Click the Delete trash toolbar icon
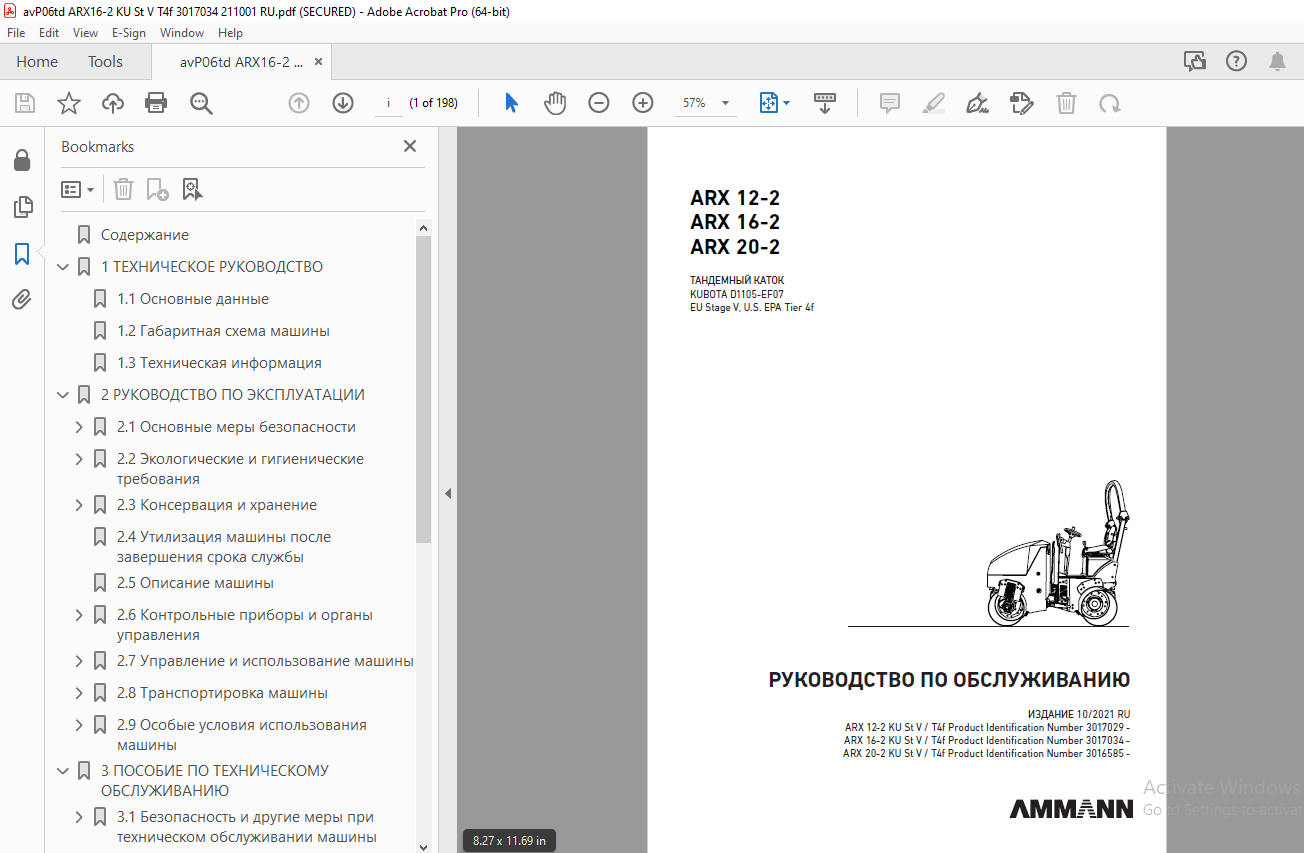Screen dimensions: 1304x853 1067,103
